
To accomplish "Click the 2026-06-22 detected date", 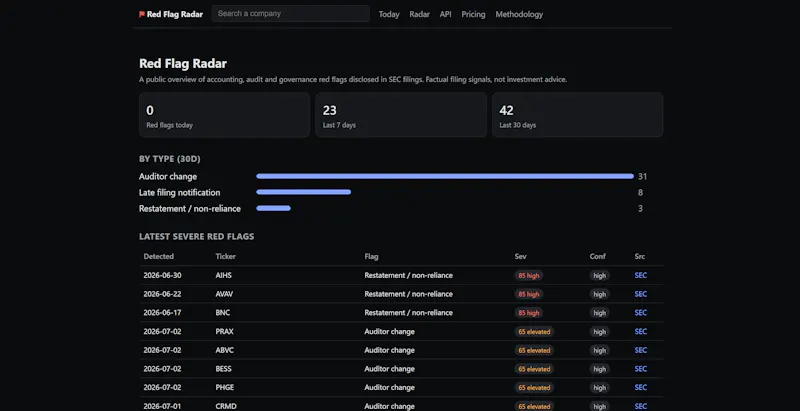I will (162, 294).
